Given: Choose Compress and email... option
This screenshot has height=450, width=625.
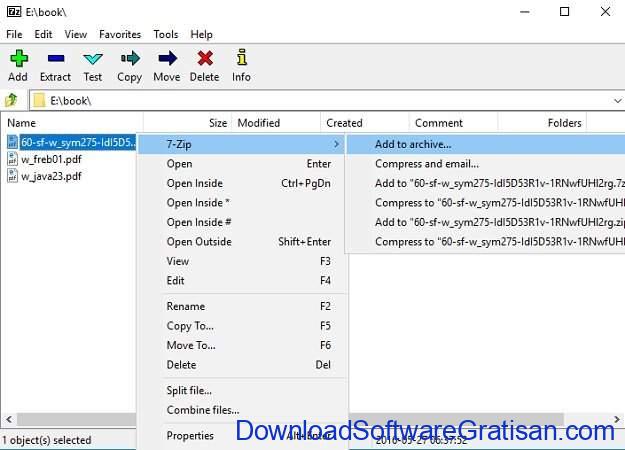Looking at the screenshot, I should pos(485,164).
